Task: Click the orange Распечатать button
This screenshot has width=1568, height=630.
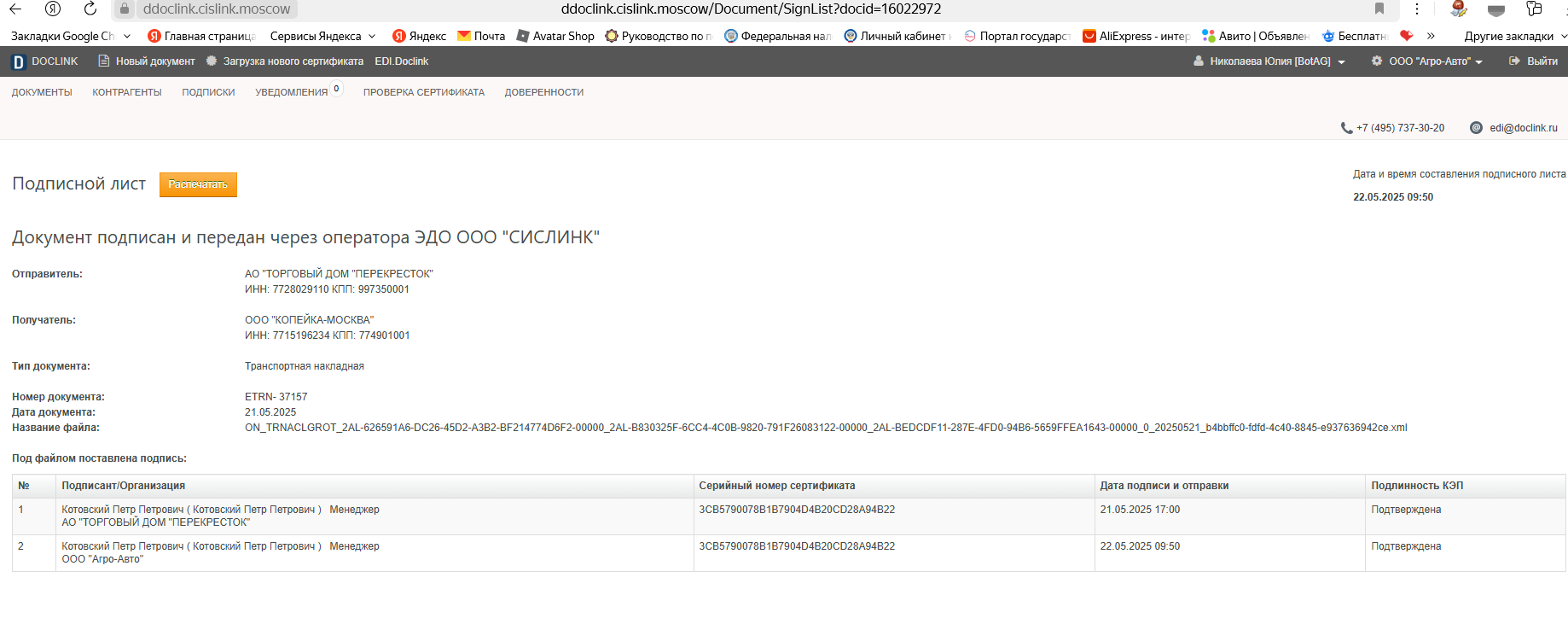Action: tap(198, 184)
